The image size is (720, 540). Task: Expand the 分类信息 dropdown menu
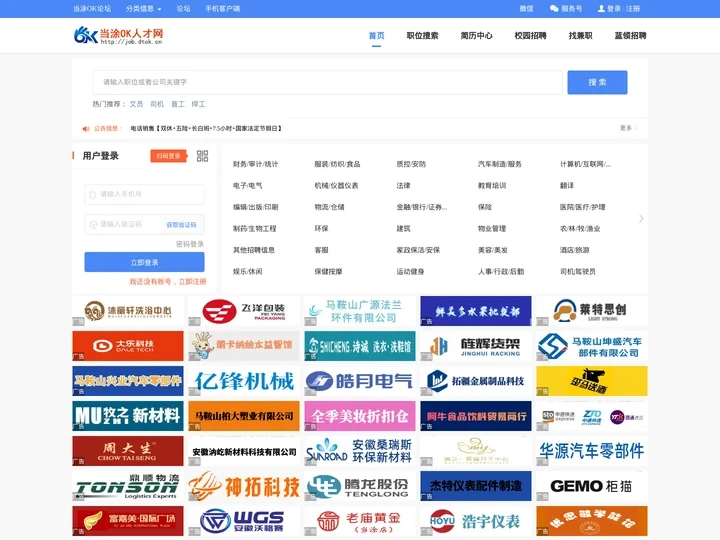point(143,8)
